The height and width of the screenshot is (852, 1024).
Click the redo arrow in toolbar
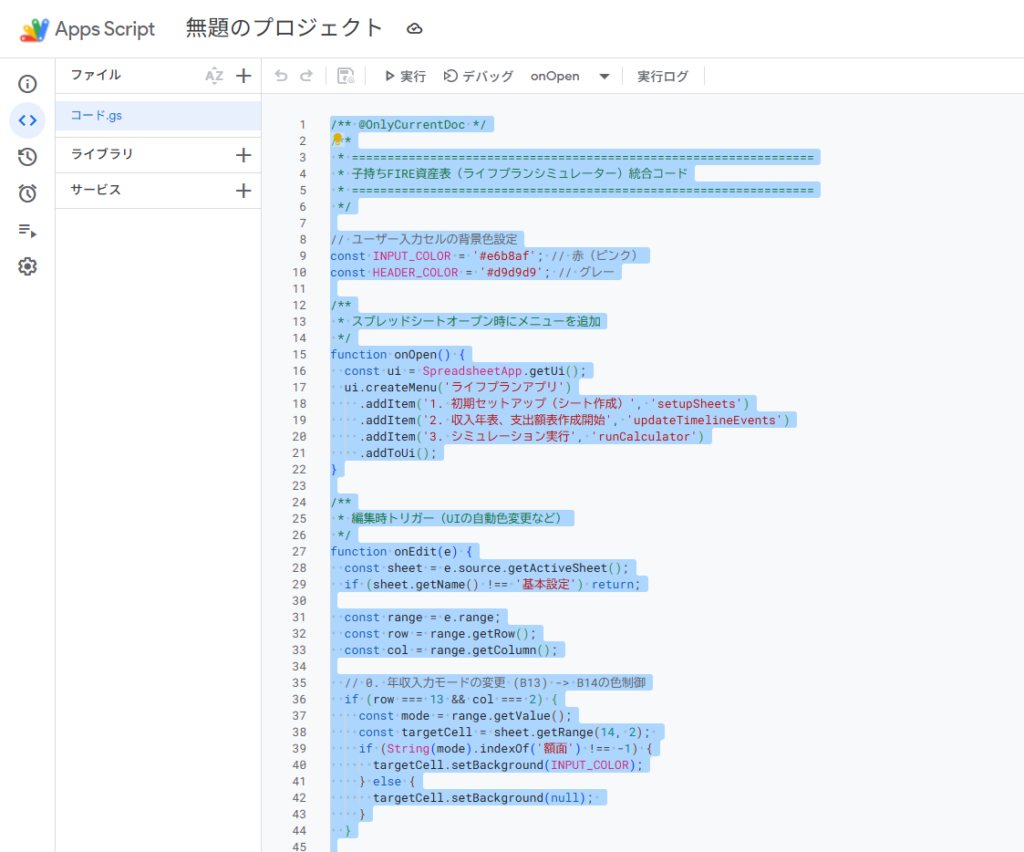point(307,76)
